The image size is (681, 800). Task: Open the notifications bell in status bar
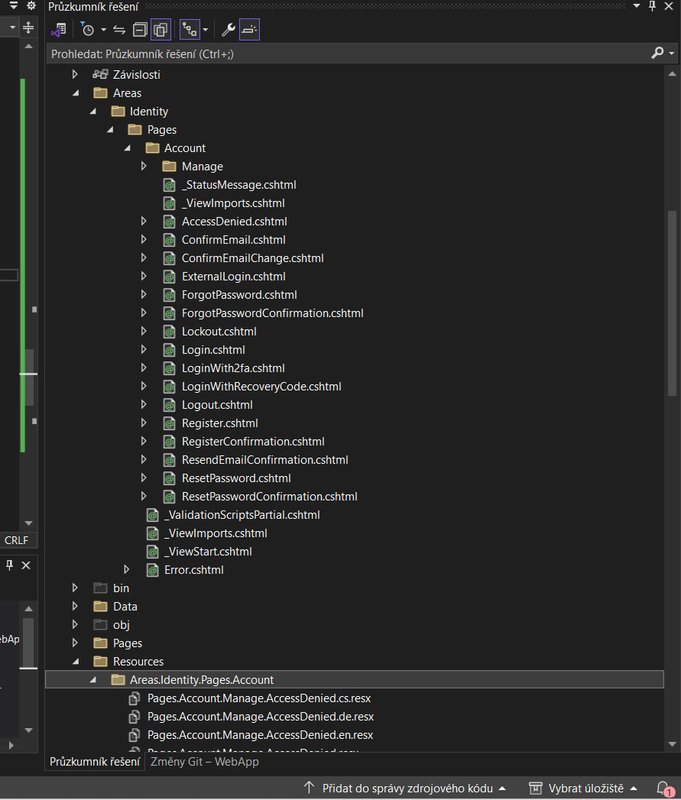[x=664, y=788]
